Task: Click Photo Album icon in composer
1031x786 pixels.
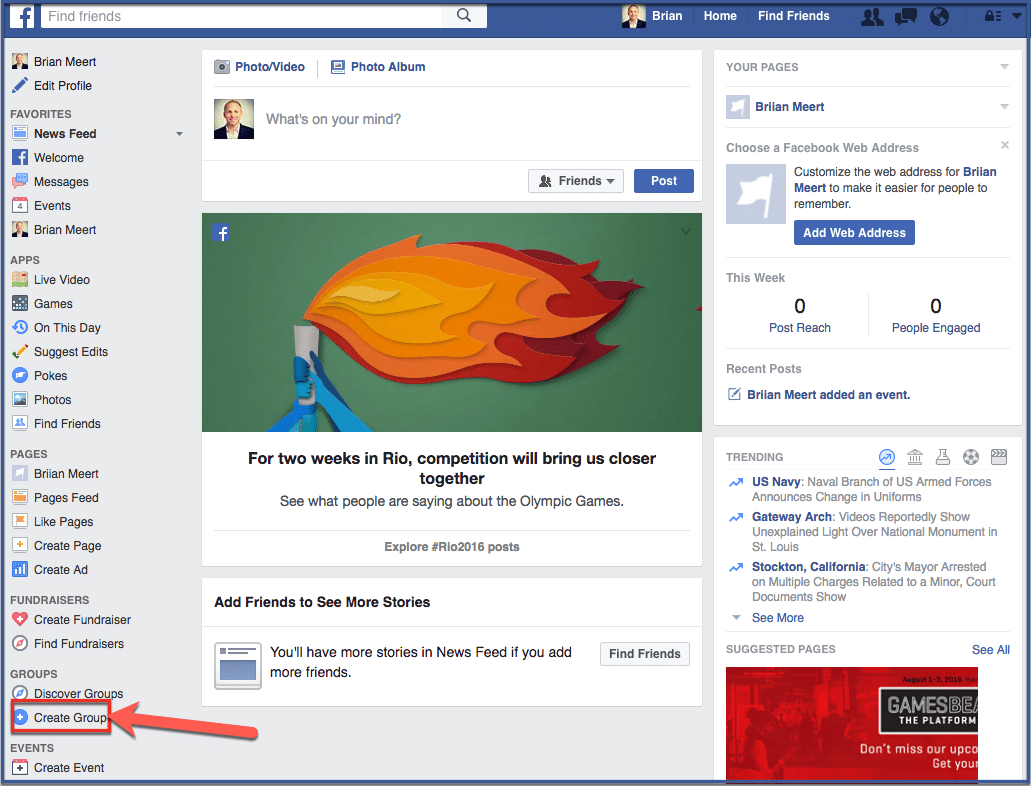Action: (x=337, y=67)
